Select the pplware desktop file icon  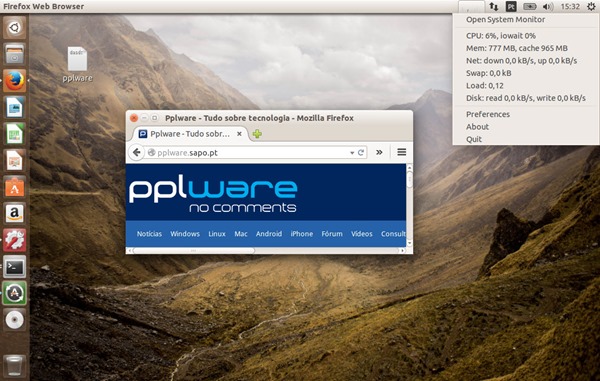77,64
